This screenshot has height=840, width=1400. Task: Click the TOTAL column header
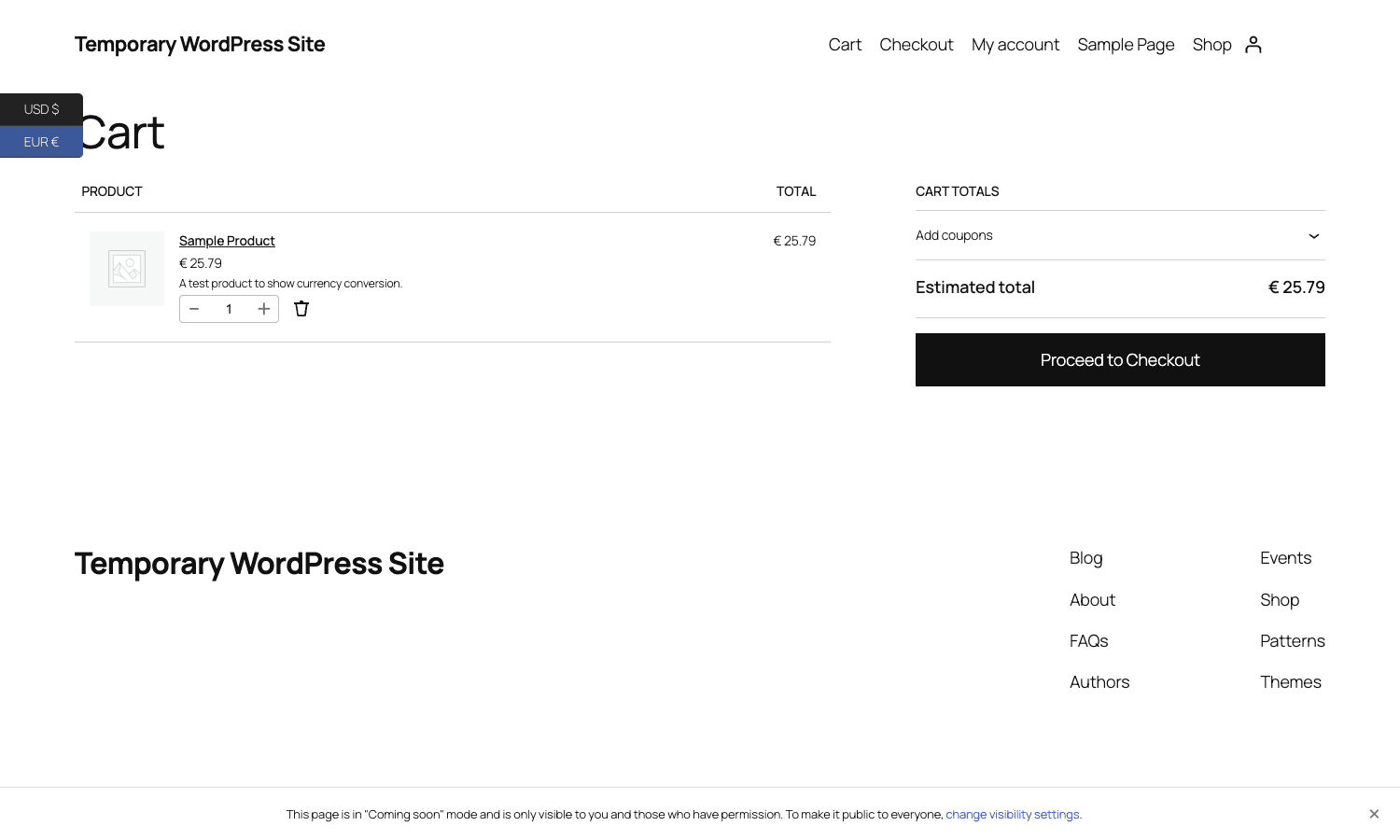796,191
